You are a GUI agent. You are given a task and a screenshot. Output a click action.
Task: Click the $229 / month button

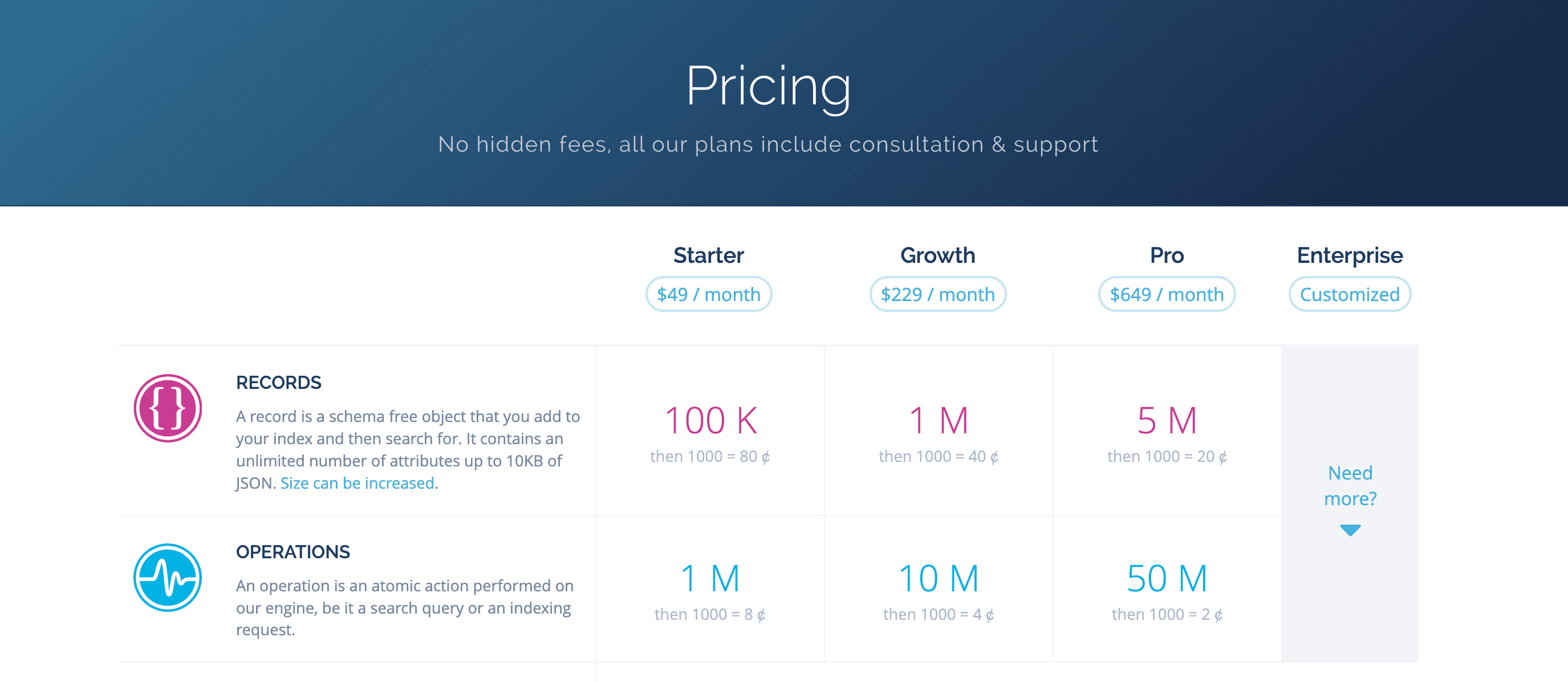(937, 294)
